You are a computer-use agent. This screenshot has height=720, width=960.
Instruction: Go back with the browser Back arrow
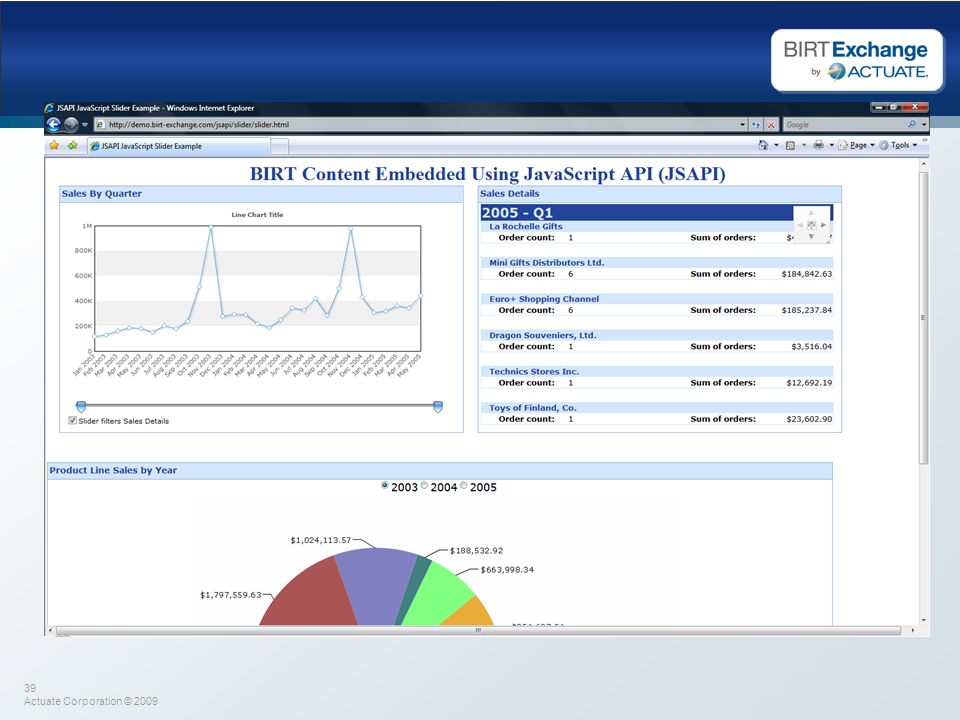click(54, 124)
